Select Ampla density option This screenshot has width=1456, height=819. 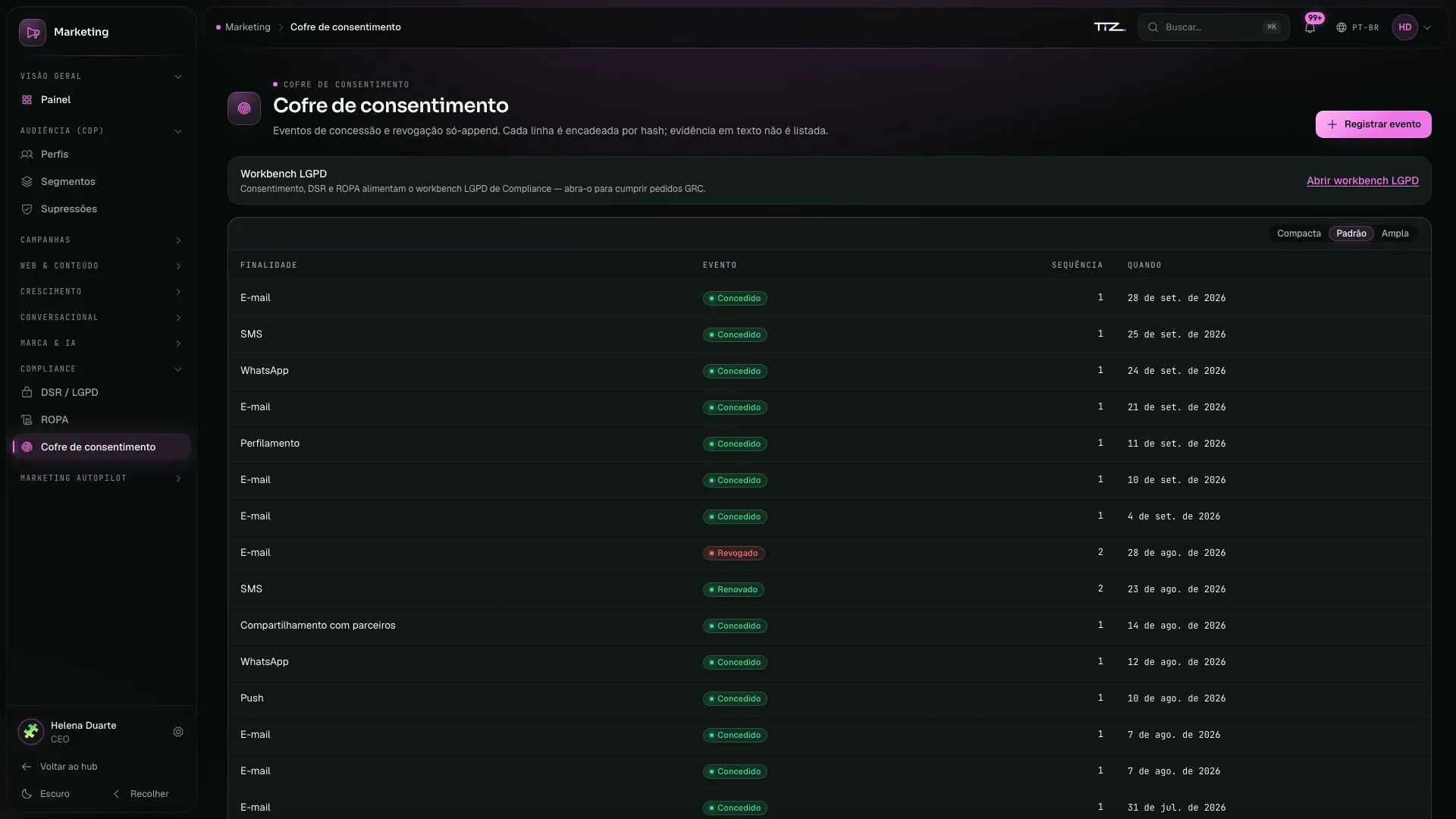pos(1395,234)
